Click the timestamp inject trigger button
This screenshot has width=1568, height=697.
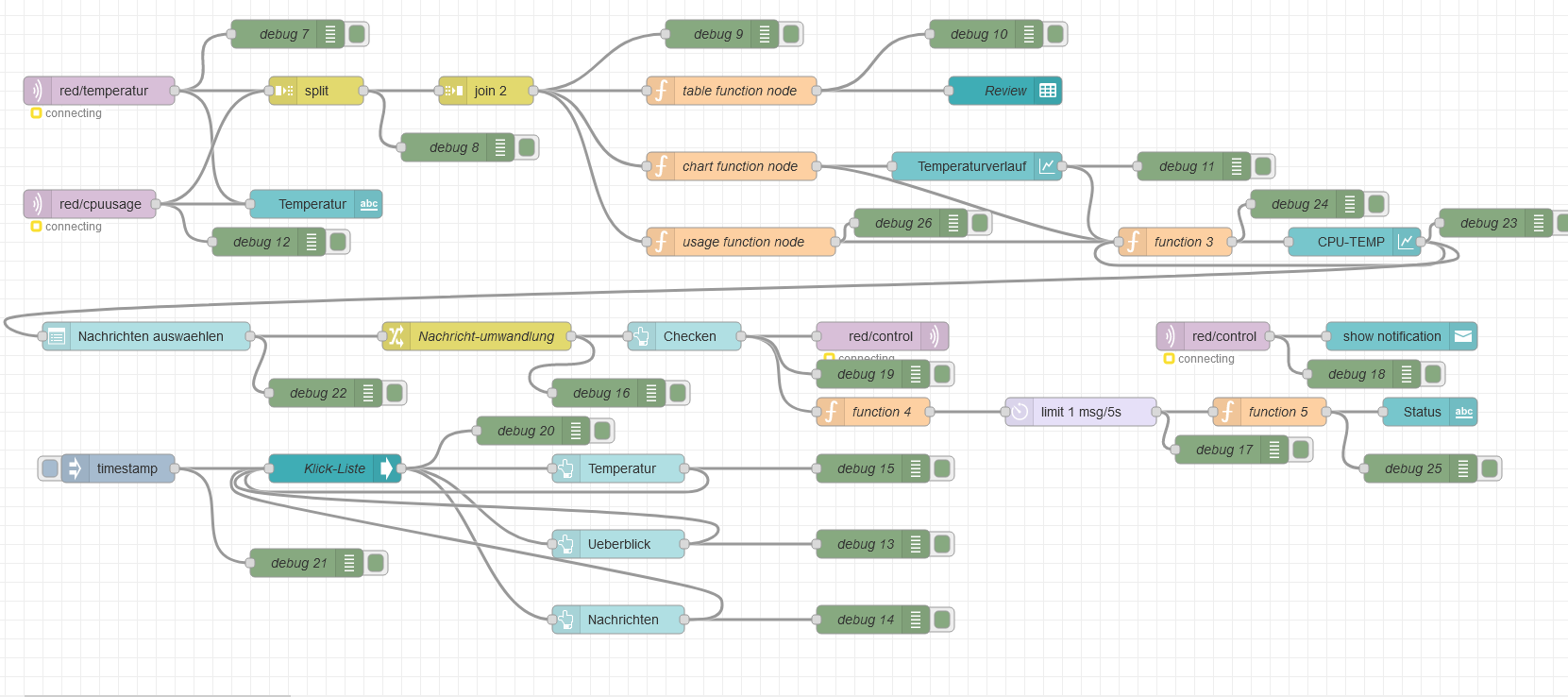coord(50,468)
